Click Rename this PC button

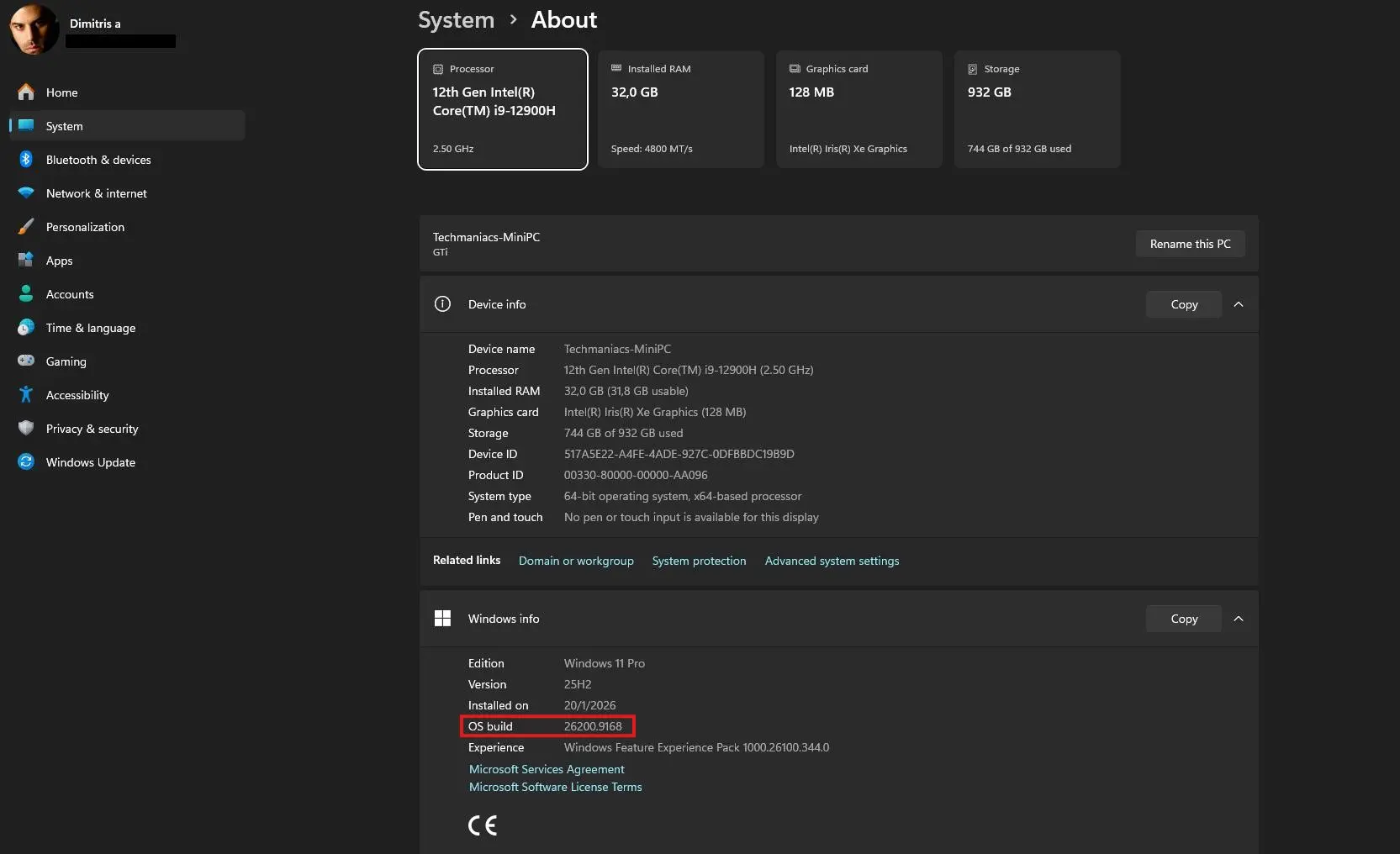pos(1190,244)
